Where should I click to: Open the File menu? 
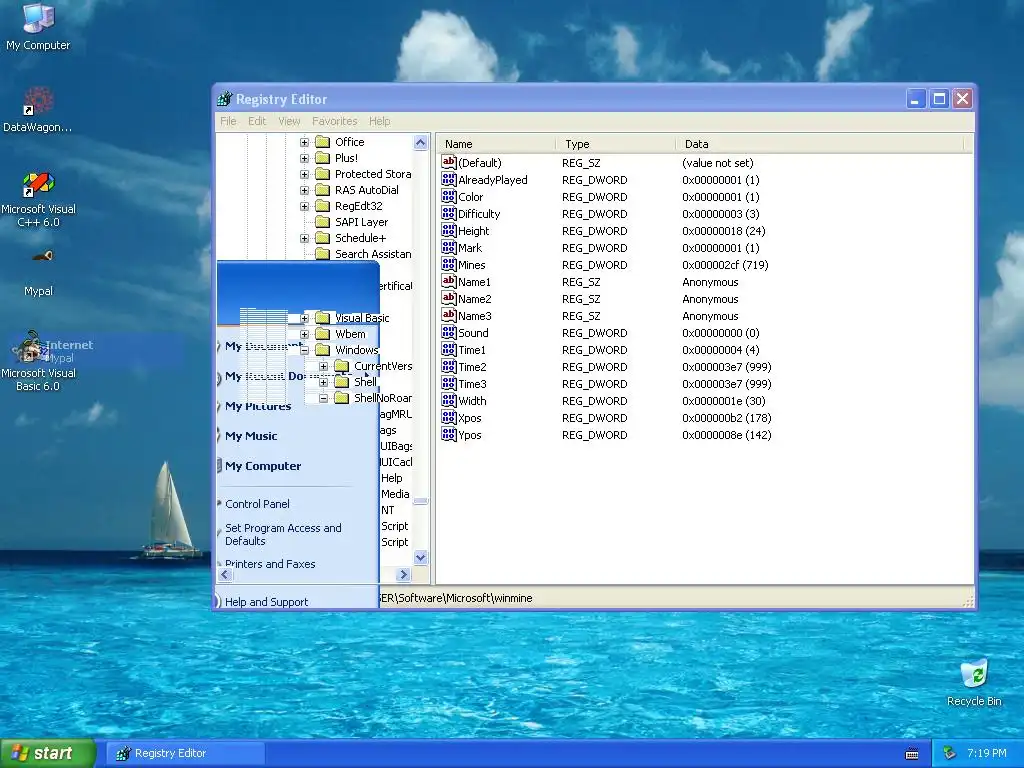229,121
